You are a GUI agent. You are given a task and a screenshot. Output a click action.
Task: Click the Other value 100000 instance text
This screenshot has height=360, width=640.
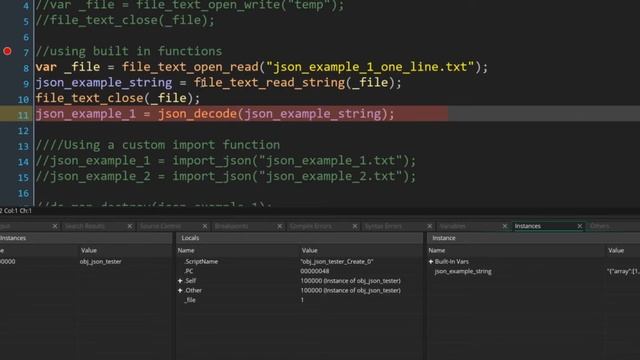pyautogui.click(x=350, y=291)
